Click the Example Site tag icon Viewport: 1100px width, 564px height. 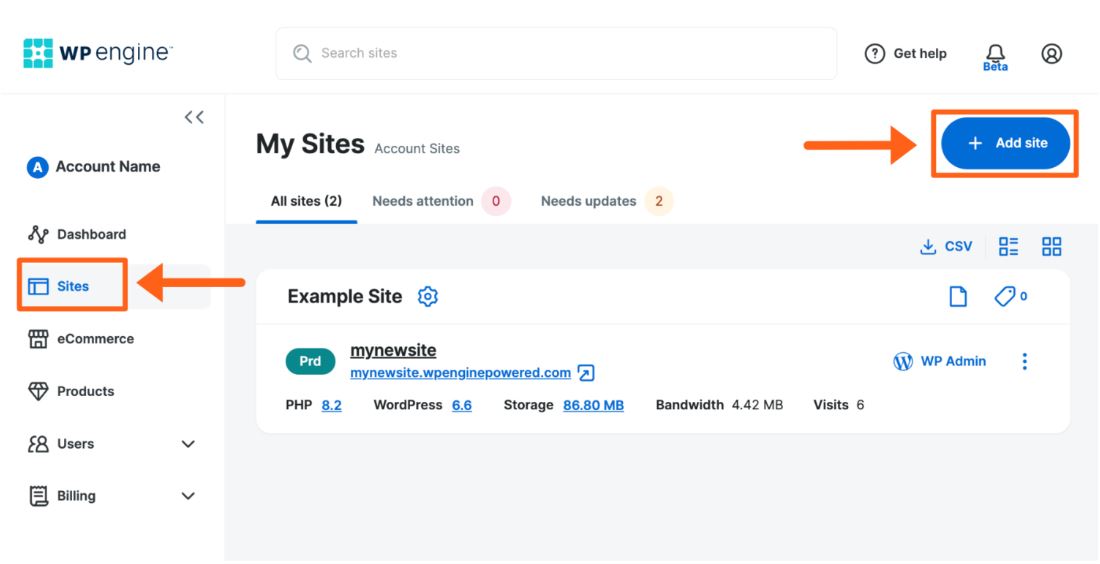click(x=1005, y=297)
